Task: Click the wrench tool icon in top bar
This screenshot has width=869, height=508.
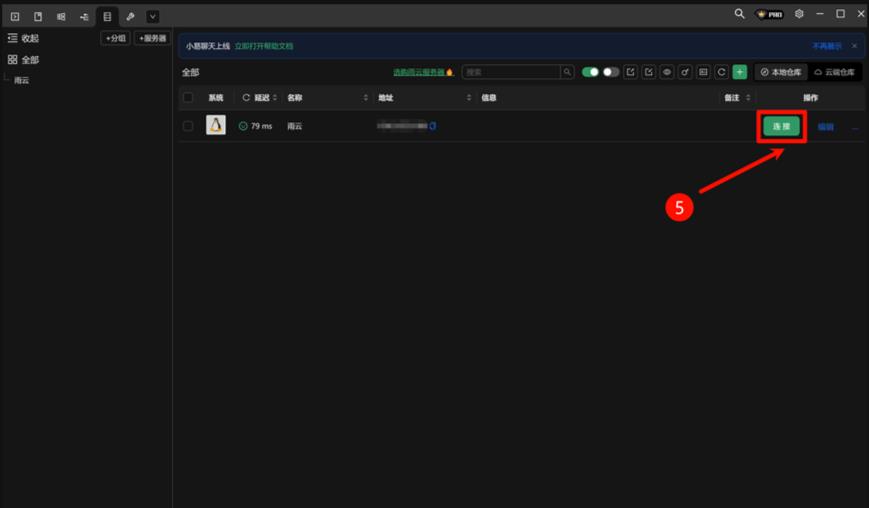Action: point(130,16)
